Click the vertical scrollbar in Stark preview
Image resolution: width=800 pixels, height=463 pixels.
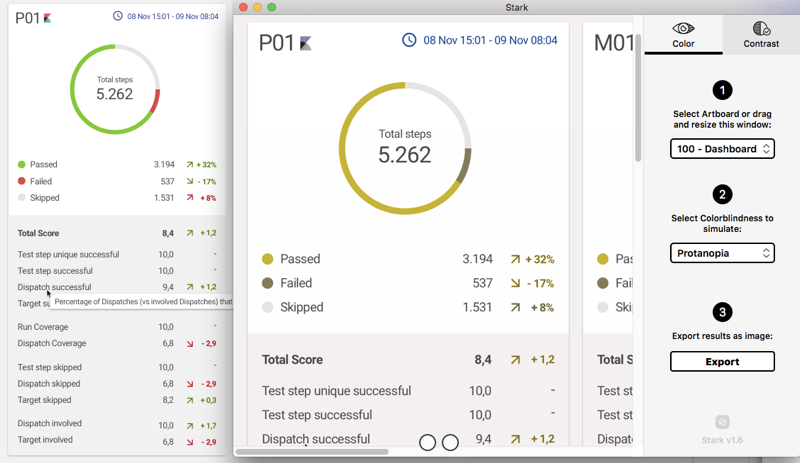[x=638, y=98]
